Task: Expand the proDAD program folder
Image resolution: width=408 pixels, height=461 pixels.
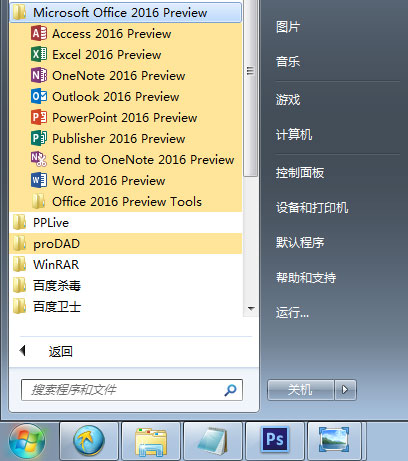Action: coord(126,243)
